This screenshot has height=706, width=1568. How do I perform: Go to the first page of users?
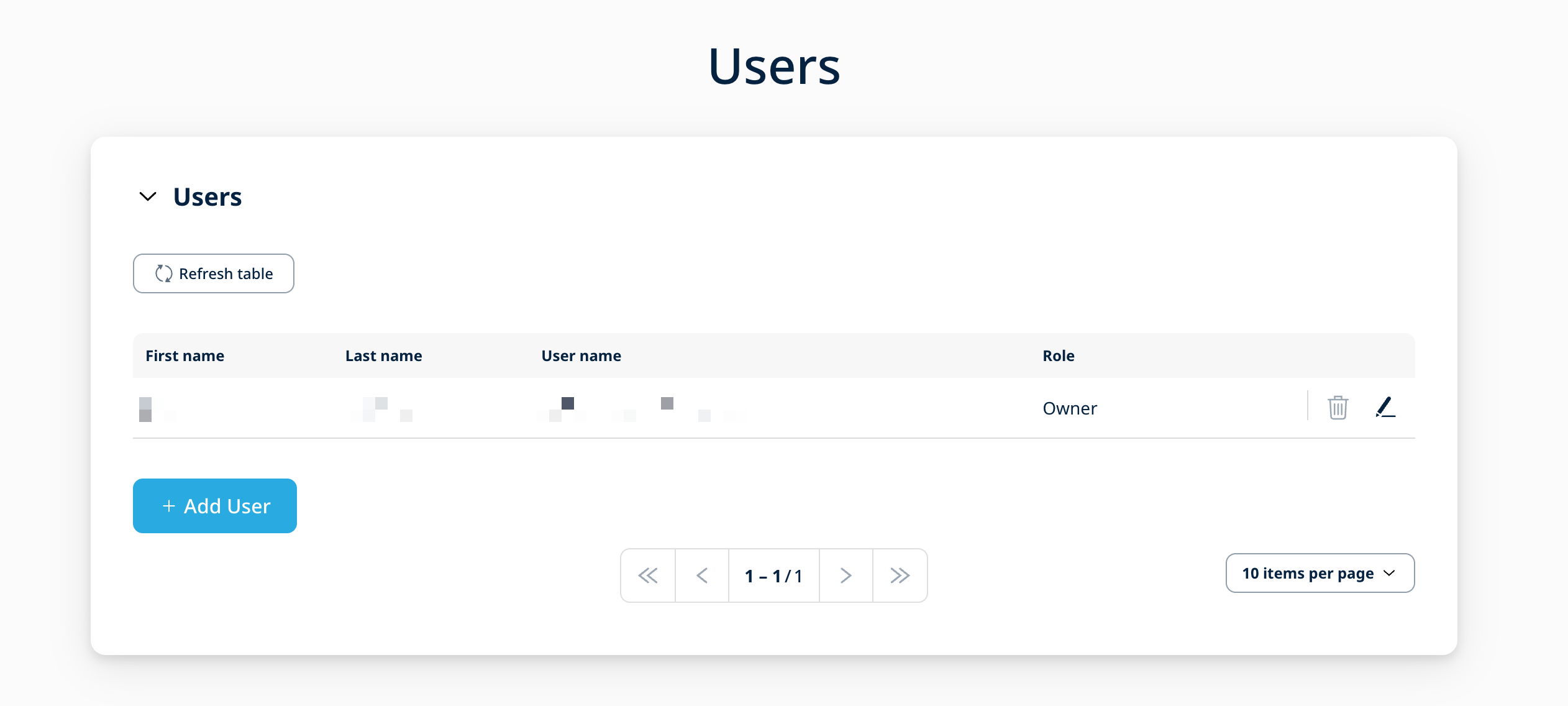click(648, 575)
